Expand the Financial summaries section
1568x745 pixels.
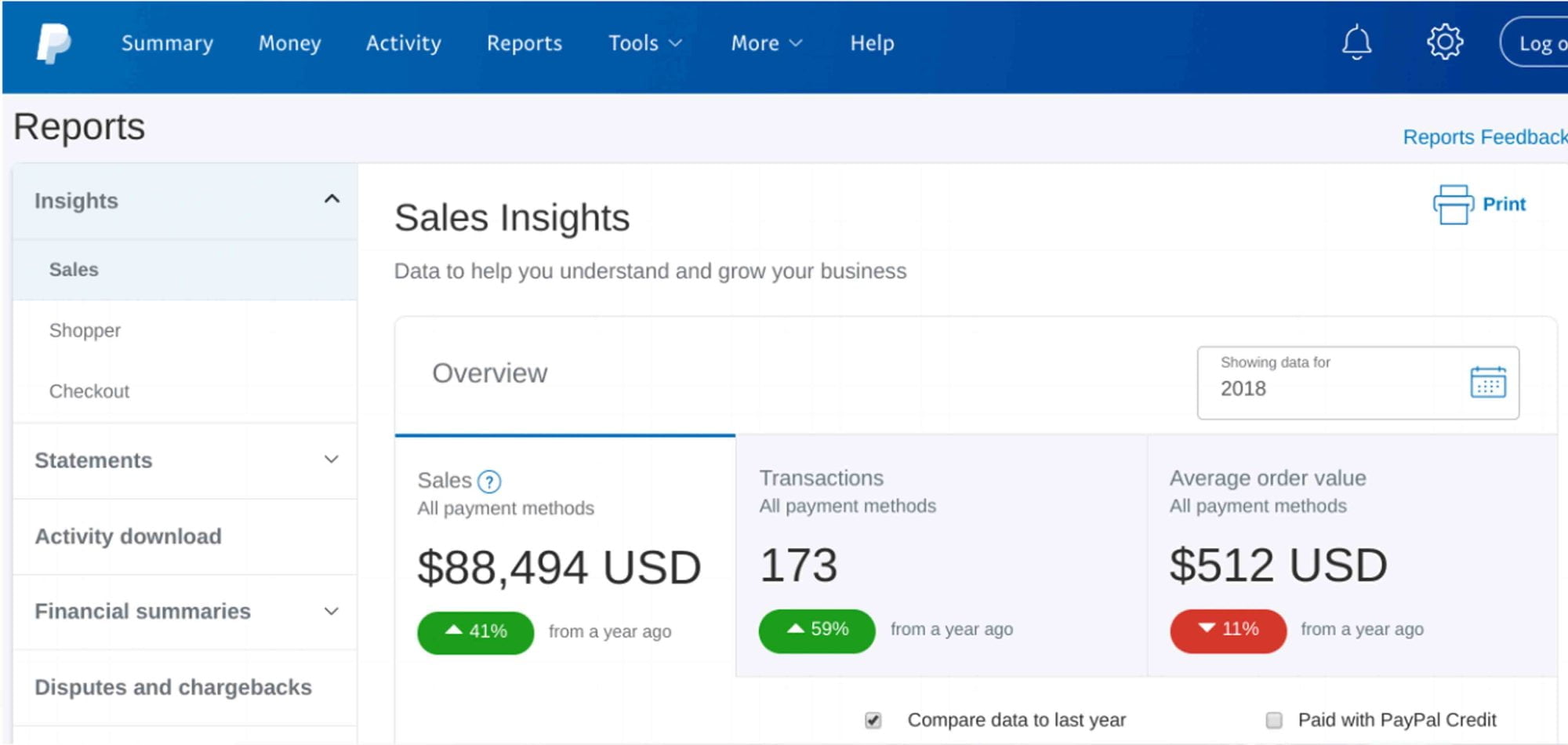[332, 611]
